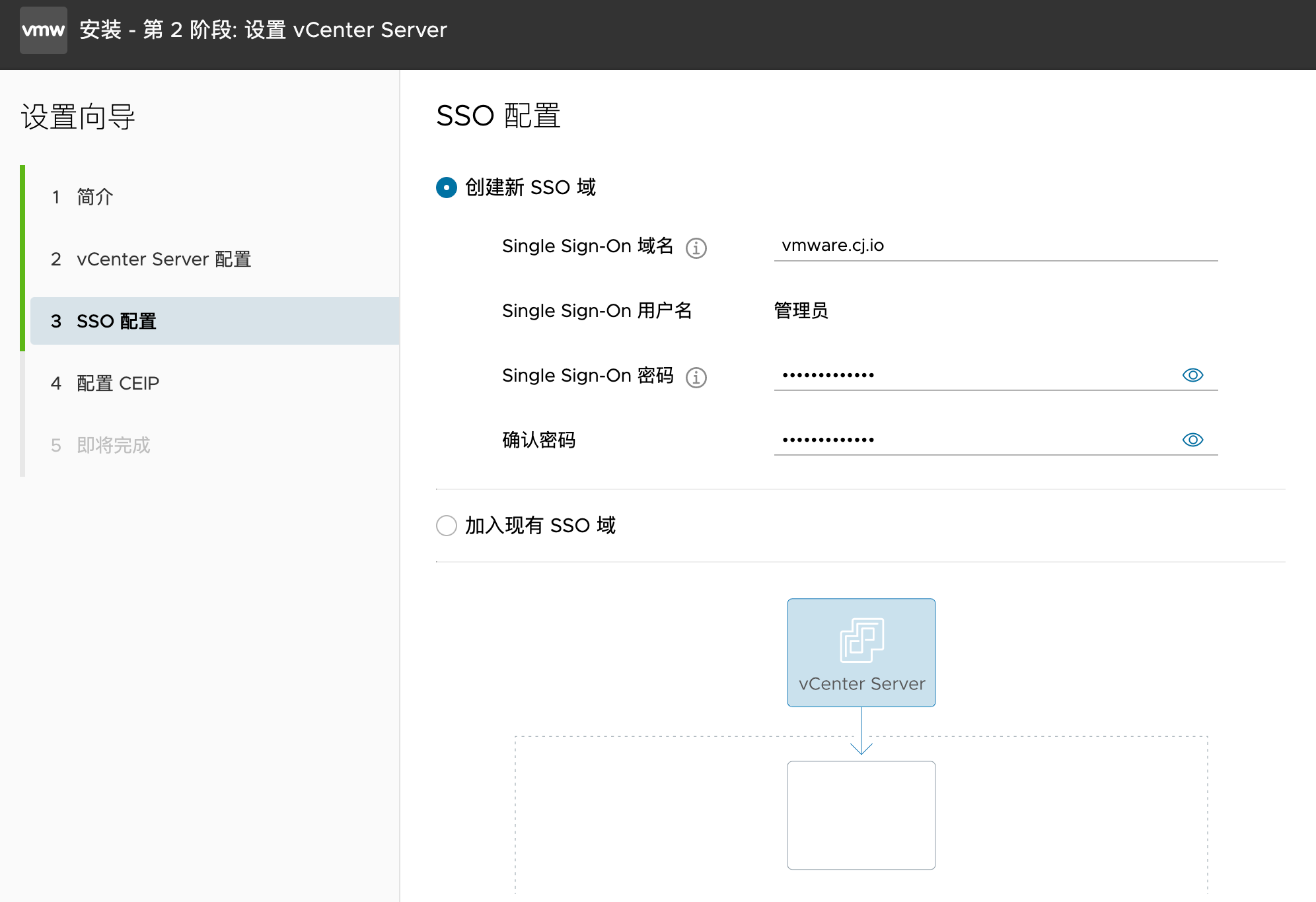Screen dimensions: 1316x902
Task: Reveal the confirm password with the eye icon
Action: click(x=1192, y=440)
